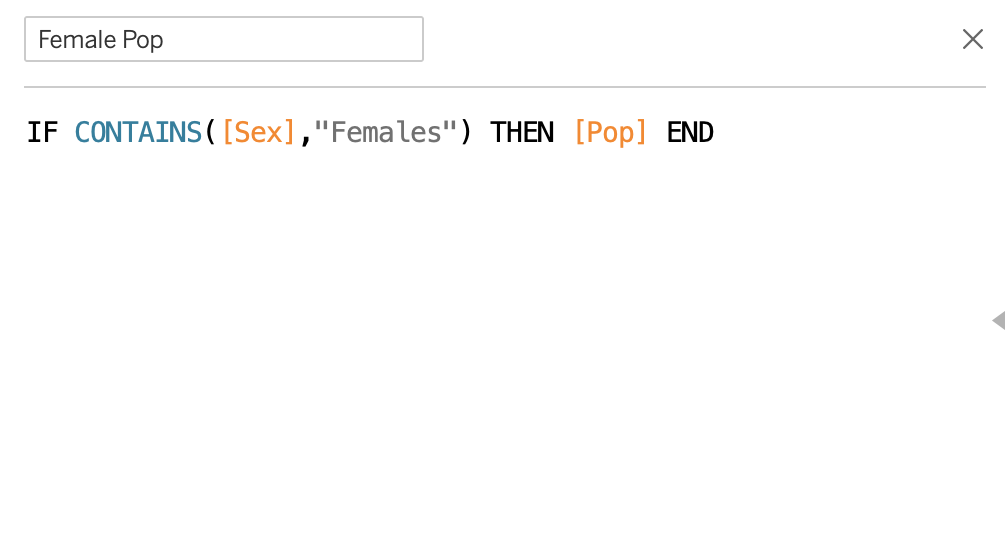Click the [Pop] field in the formula
1006x558 pixels.
tap(610, 132)
